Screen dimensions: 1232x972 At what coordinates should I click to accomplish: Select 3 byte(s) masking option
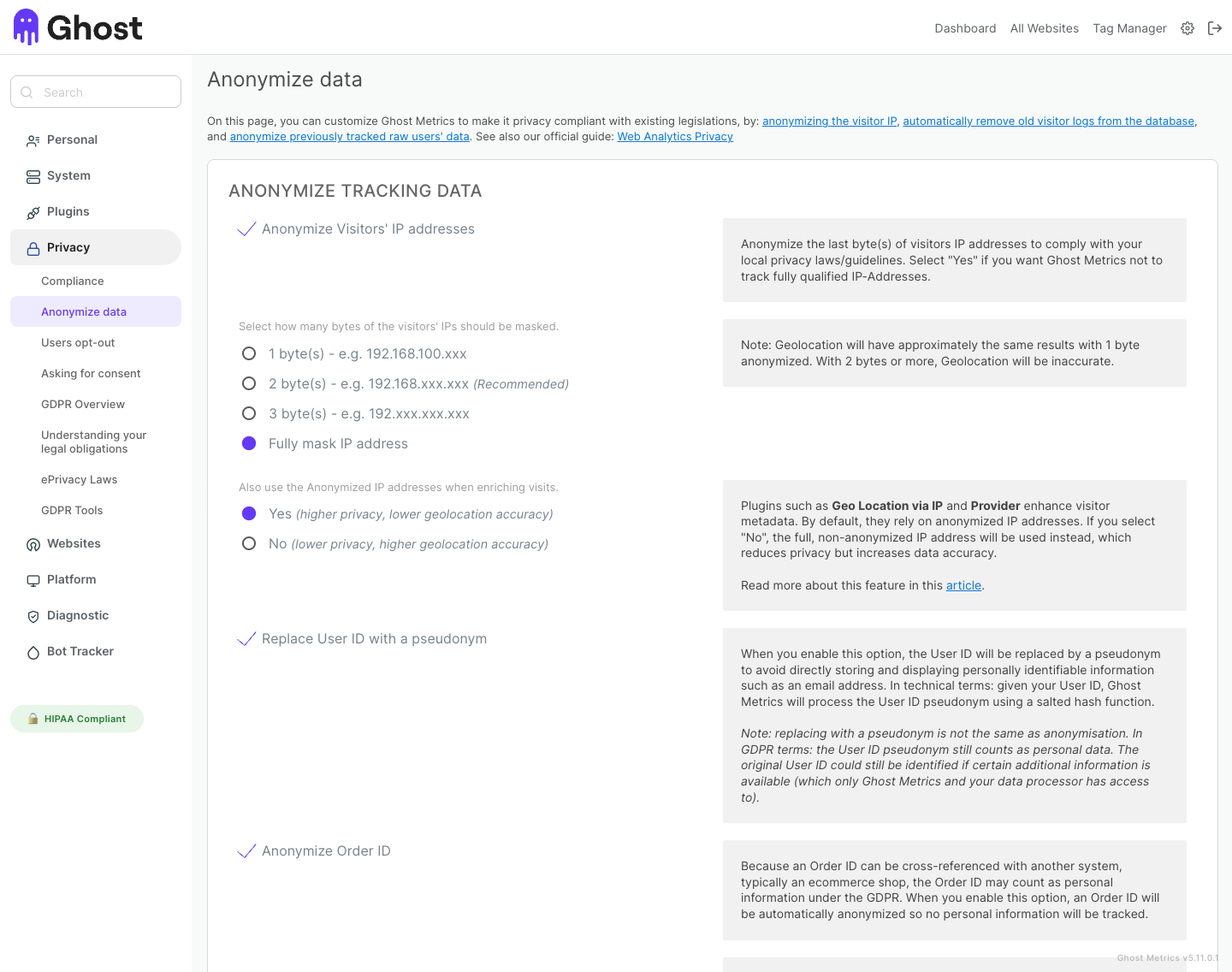pos(249,413)
